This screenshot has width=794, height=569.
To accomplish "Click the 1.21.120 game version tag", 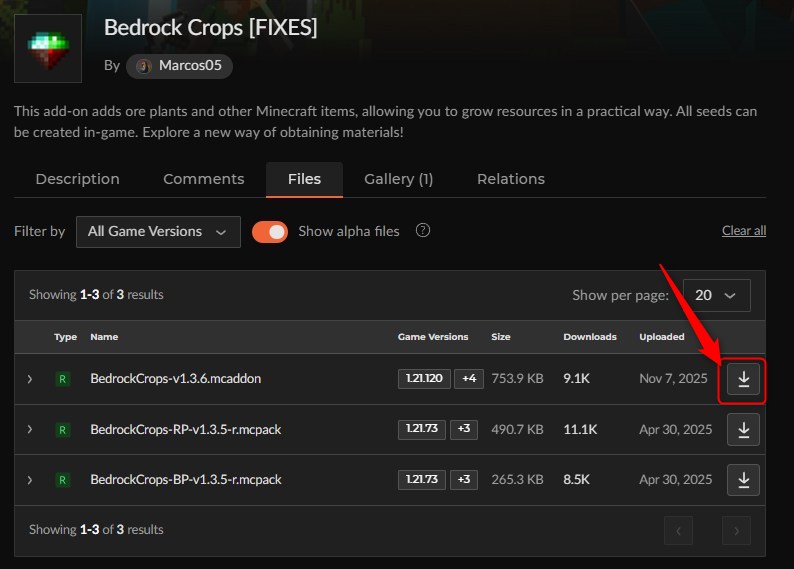I will click(x=424, y=379).
